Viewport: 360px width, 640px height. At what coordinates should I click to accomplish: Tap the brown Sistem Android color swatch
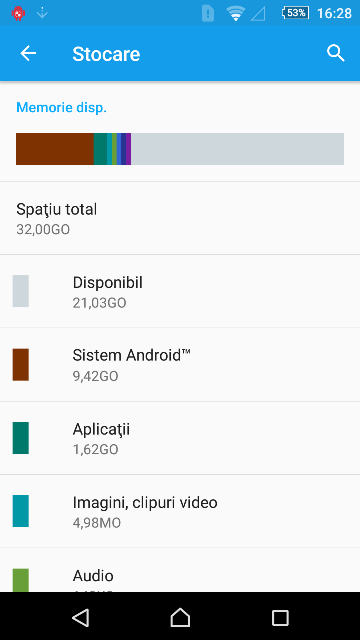[20, 364]
